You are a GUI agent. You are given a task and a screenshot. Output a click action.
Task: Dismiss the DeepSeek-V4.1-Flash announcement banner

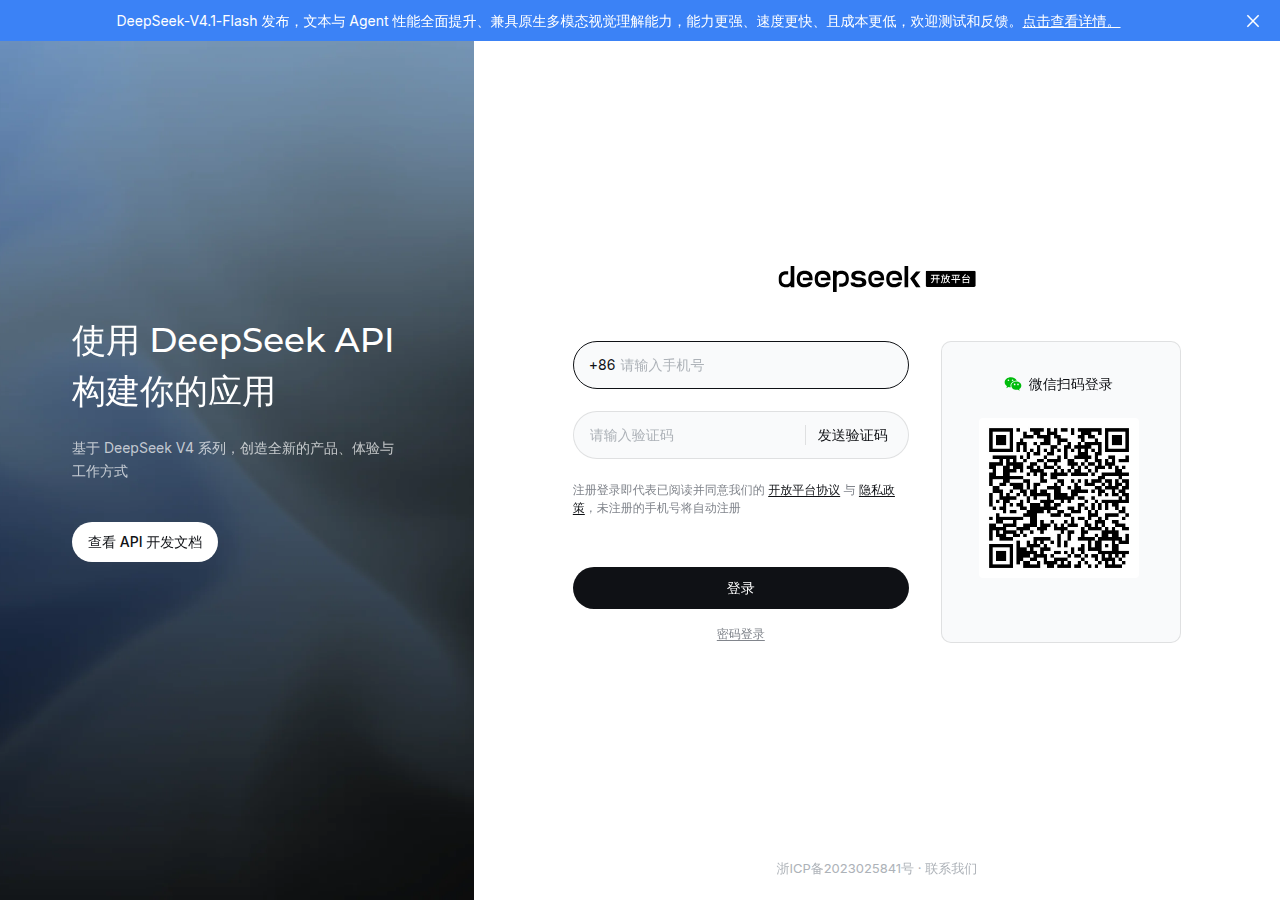tap(1253, 21)
